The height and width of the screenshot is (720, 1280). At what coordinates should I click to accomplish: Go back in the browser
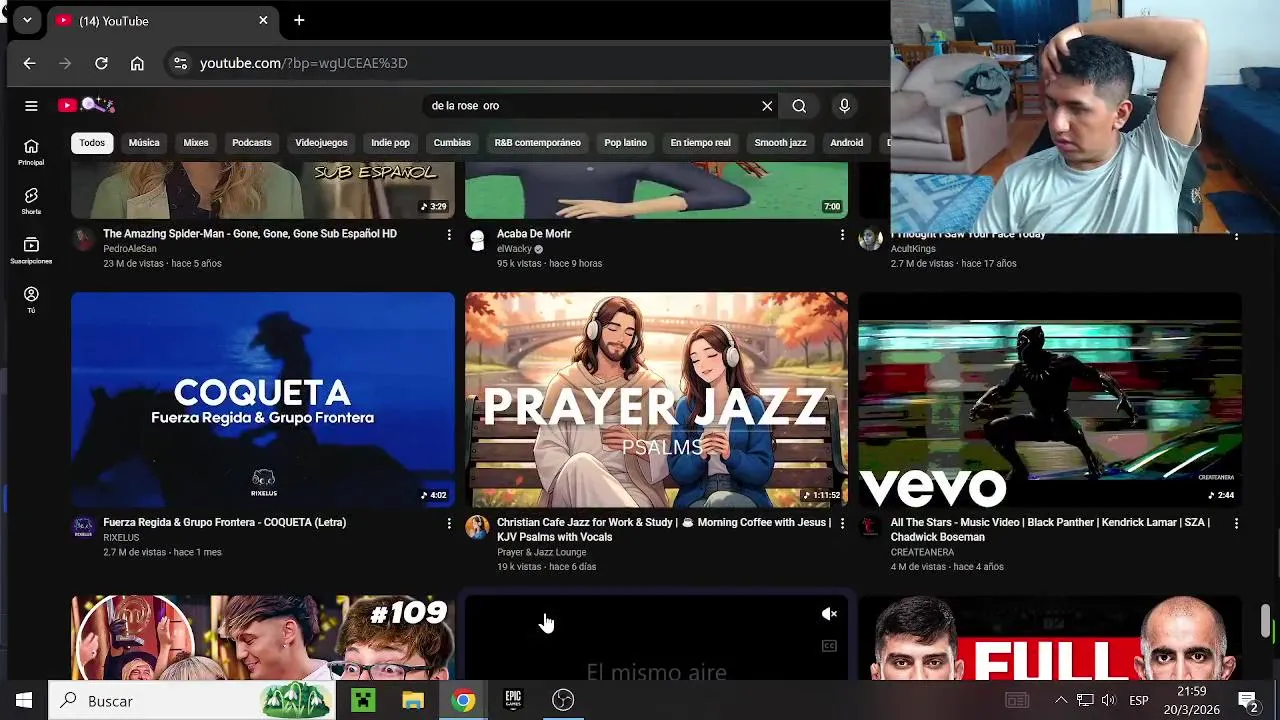(29, 63)
